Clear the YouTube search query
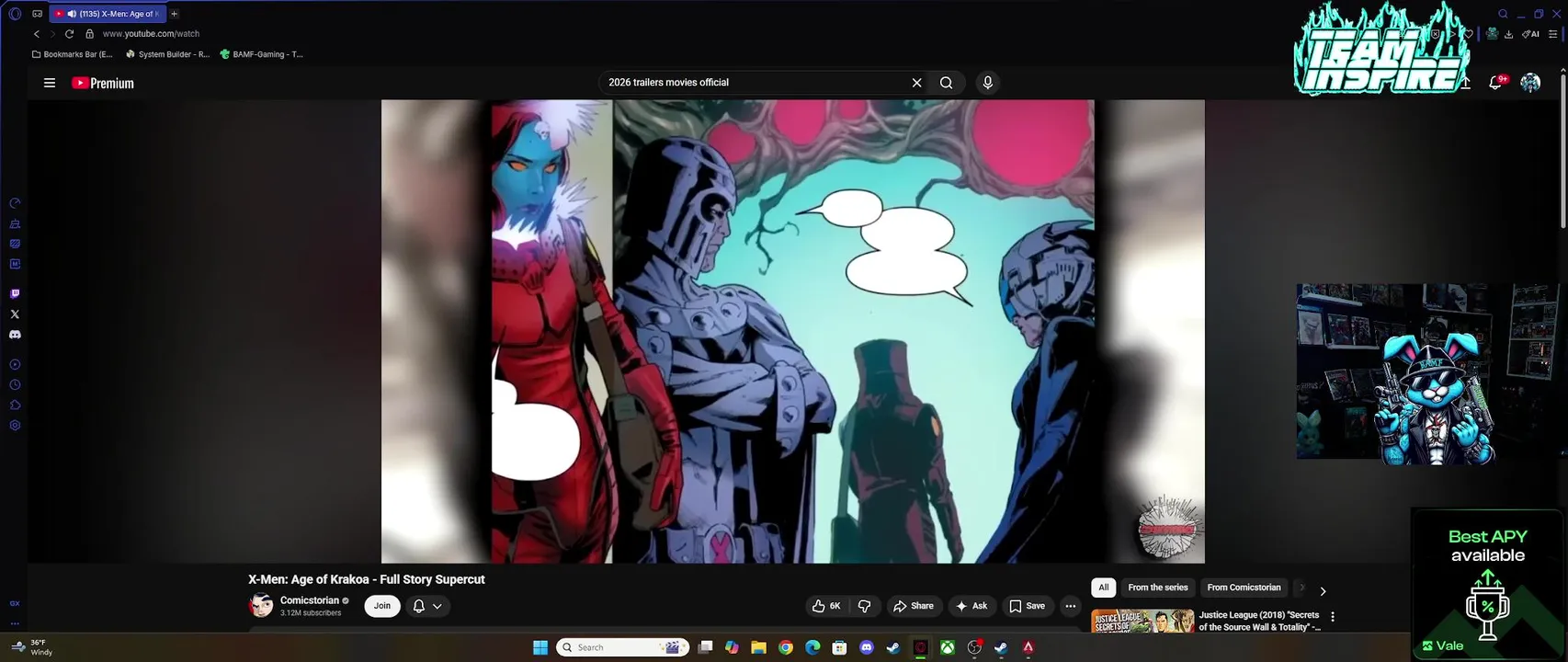The image size is (1568, 662). coord(916,83)
